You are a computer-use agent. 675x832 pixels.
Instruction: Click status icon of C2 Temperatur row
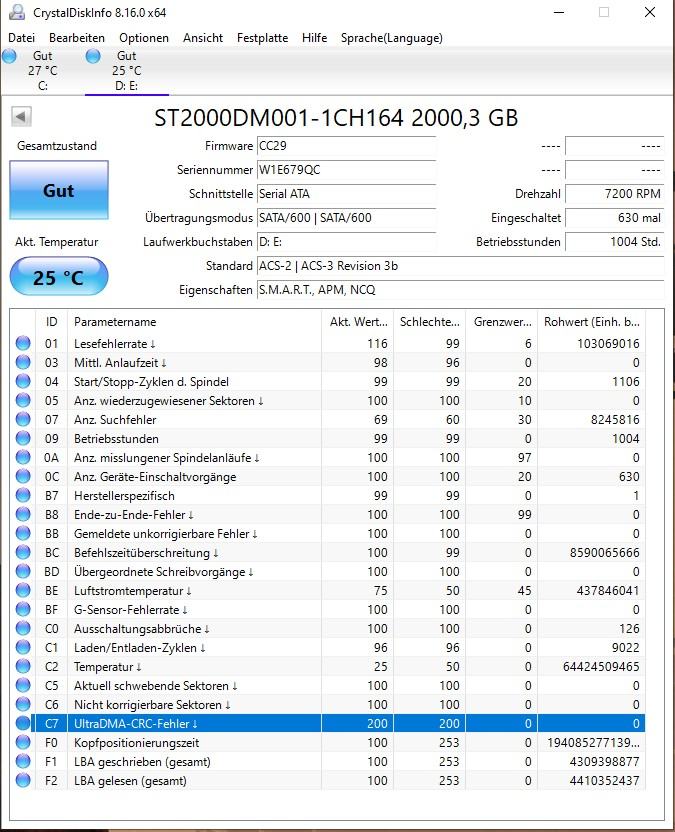[23, 666]
